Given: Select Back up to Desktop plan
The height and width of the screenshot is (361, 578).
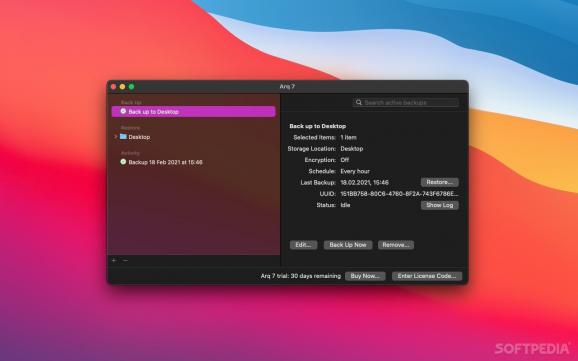Looking at the screenshot, I should coord(194,112).
